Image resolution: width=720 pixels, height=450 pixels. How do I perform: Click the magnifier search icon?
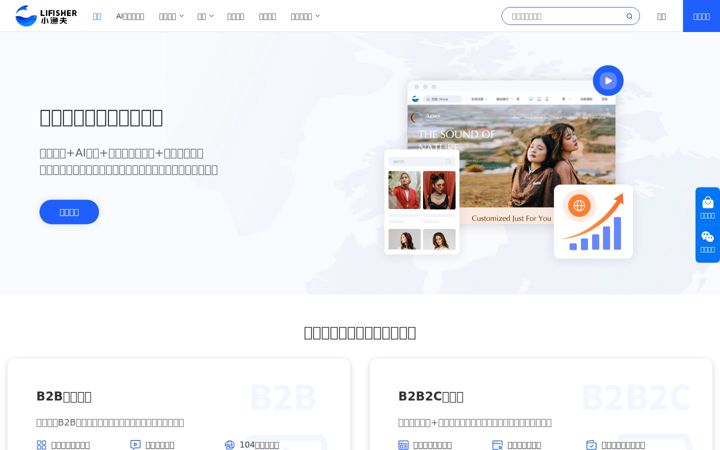[x=629, y=16]
